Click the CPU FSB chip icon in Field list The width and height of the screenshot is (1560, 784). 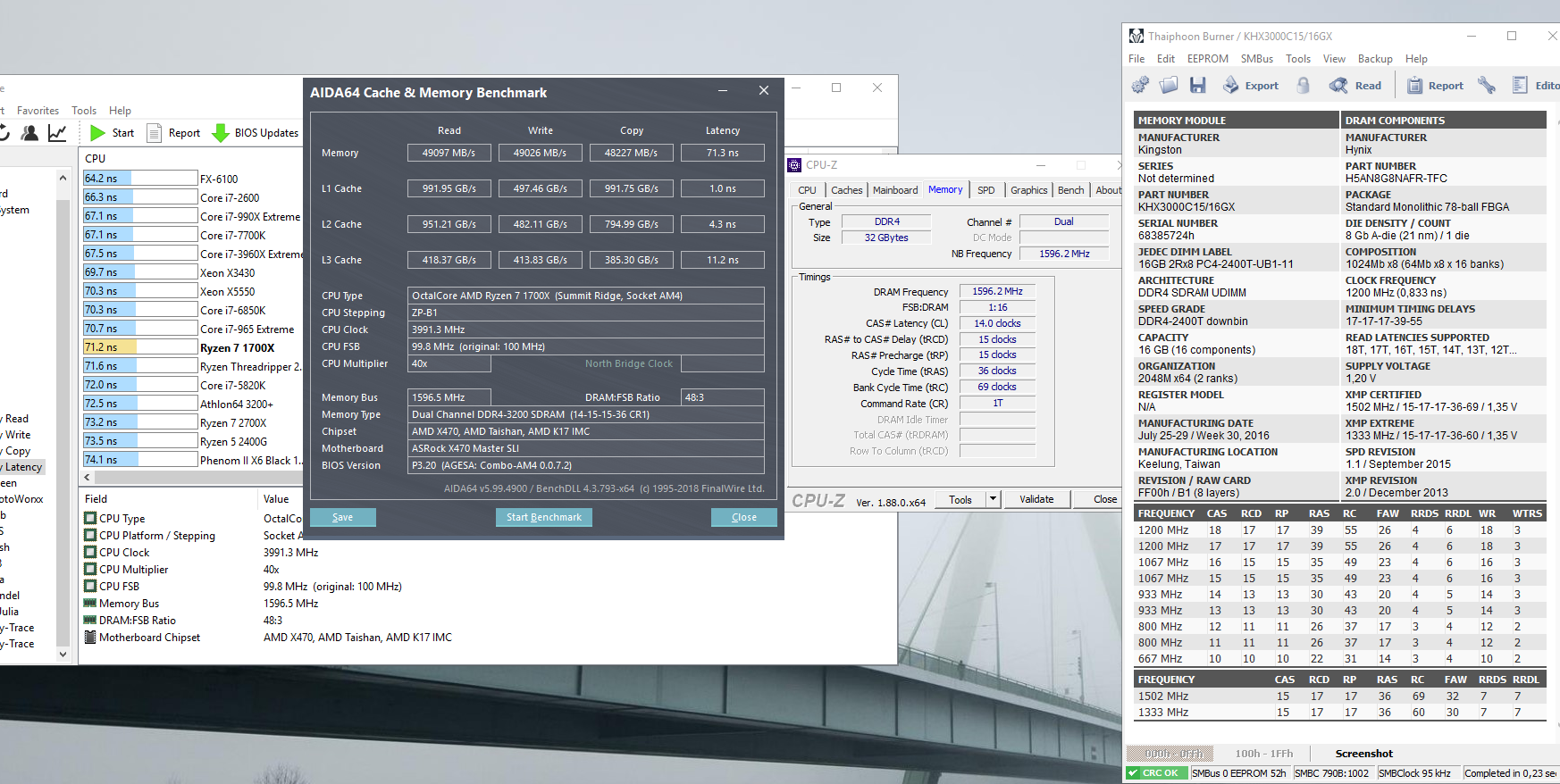point(90,586)
